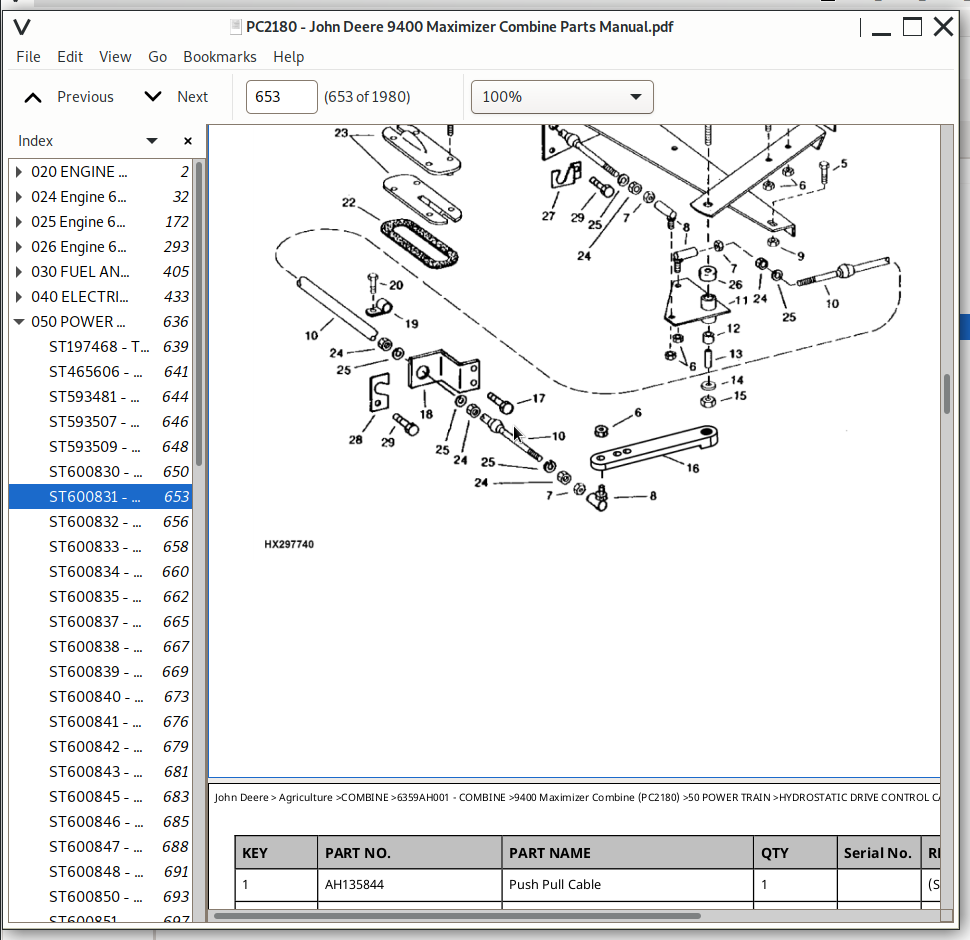Screen dimensions: 970x940
Task: Select index entry ST600837 page 665
Action: coord(100,622)
